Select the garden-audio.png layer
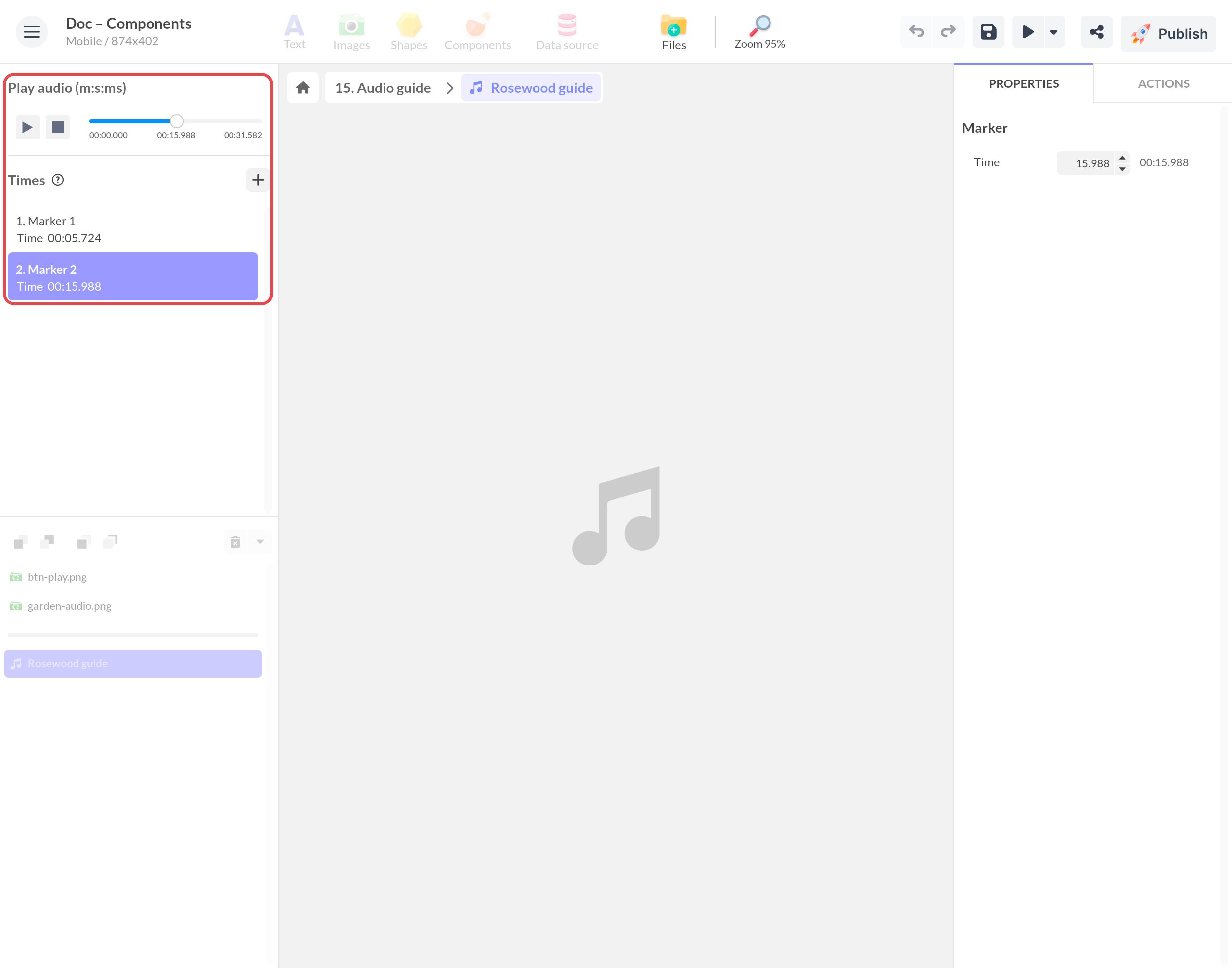This screenshot has width=1232, height=968. pyautogui.click(x=133, y=606)
